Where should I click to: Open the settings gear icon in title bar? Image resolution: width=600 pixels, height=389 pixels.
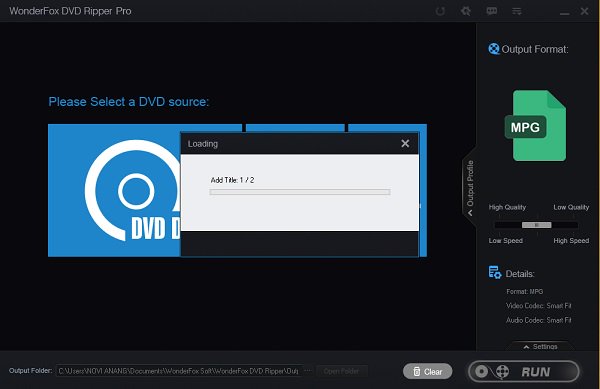pos(466,11)
